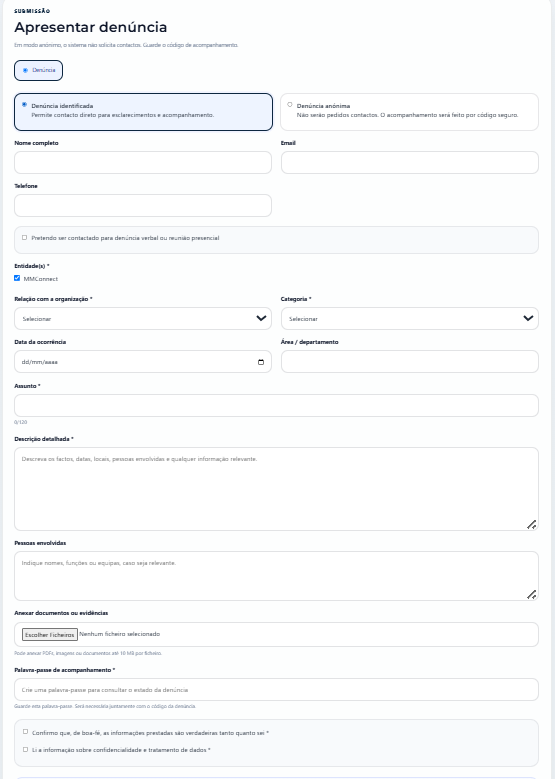Grab the resize handle of Descrição detalhada textarea
This screenshot has height=779, width=555.
coord(531,524)
